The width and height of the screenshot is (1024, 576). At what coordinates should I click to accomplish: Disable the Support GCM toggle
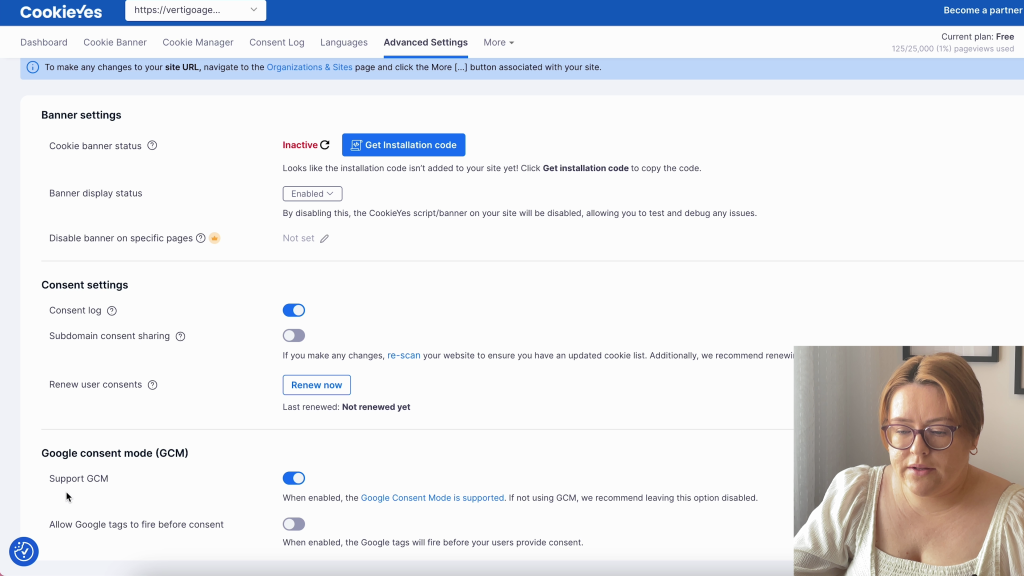click(293, 478)
